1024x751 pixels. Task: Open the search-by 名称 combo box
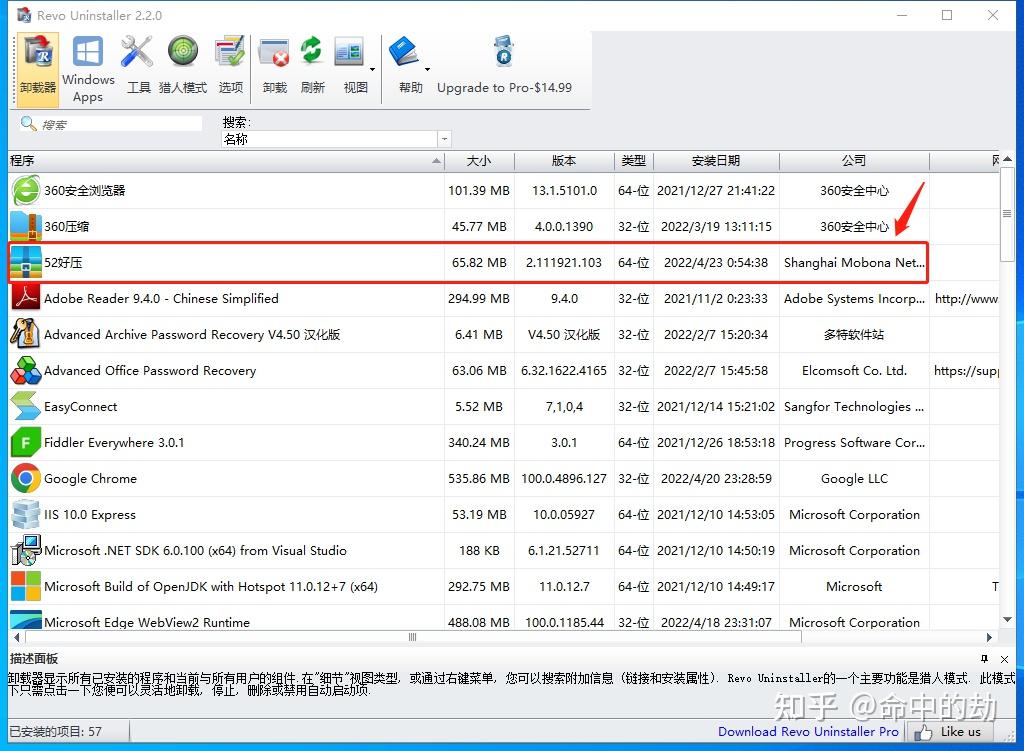[336, 139]
